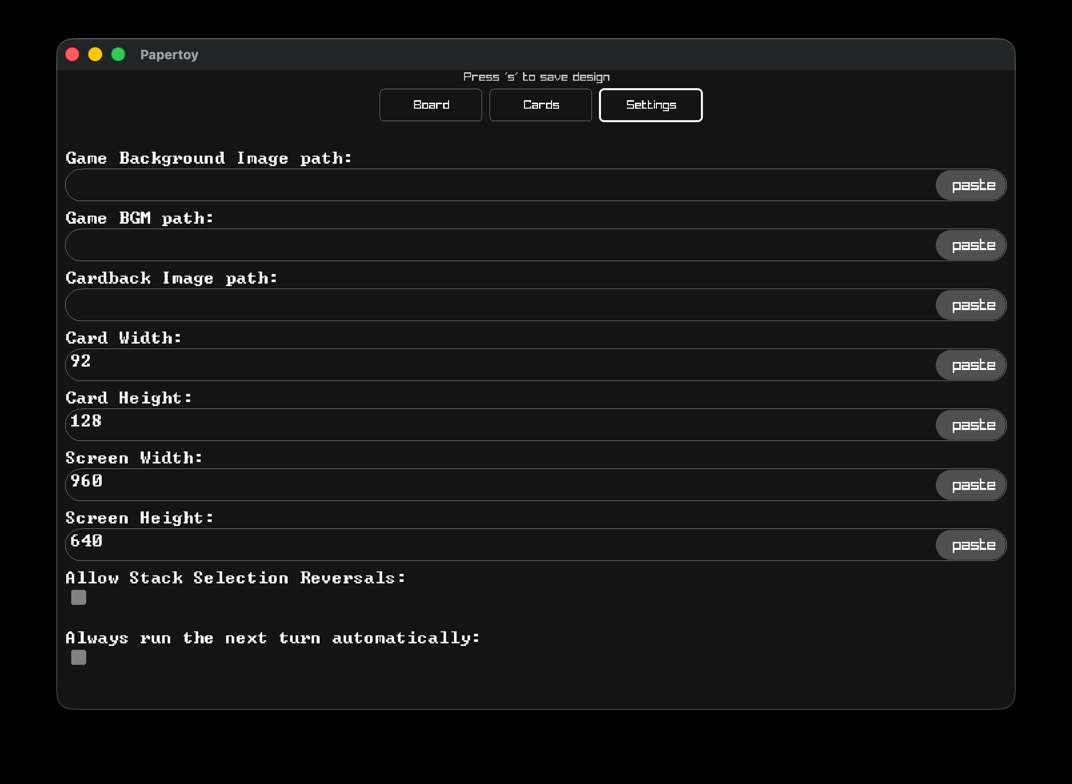This screenshot has width=1072, height=784.
Task: Switch to the Board tab
Action: [431, 105]
